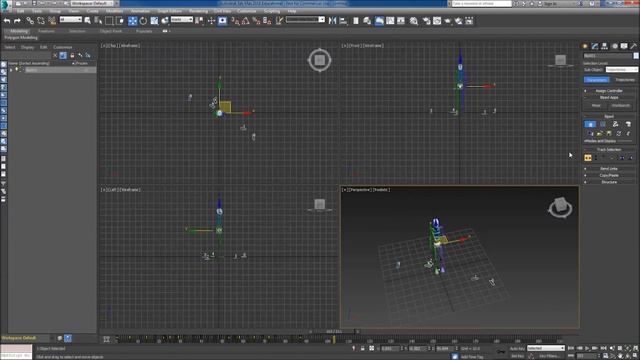Screen dimensions: 640x360
Task: Click the Parameters button in Motion panel
Action: [596, 80]
